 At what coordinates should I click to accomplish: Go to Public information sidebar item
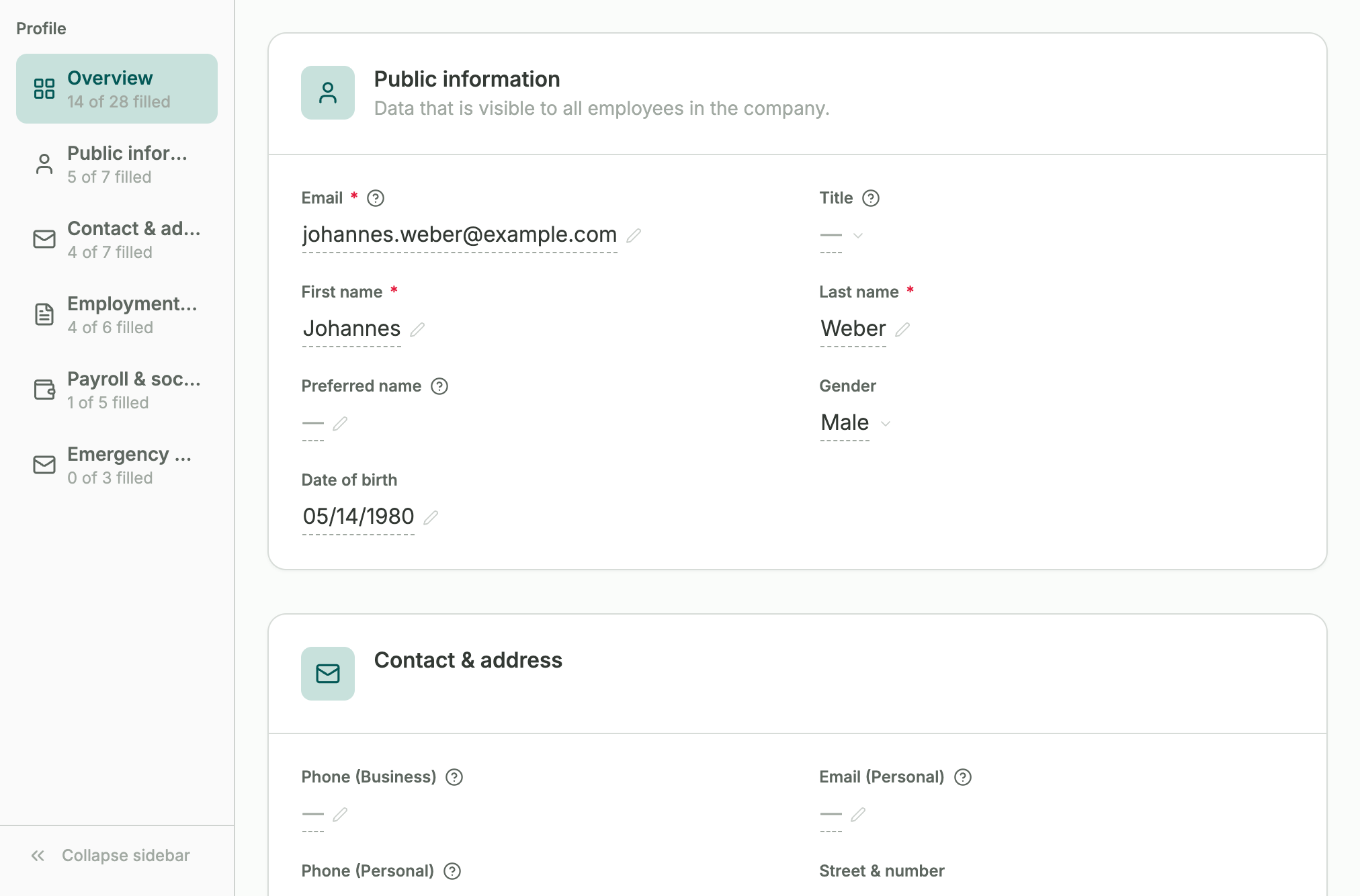117,164
